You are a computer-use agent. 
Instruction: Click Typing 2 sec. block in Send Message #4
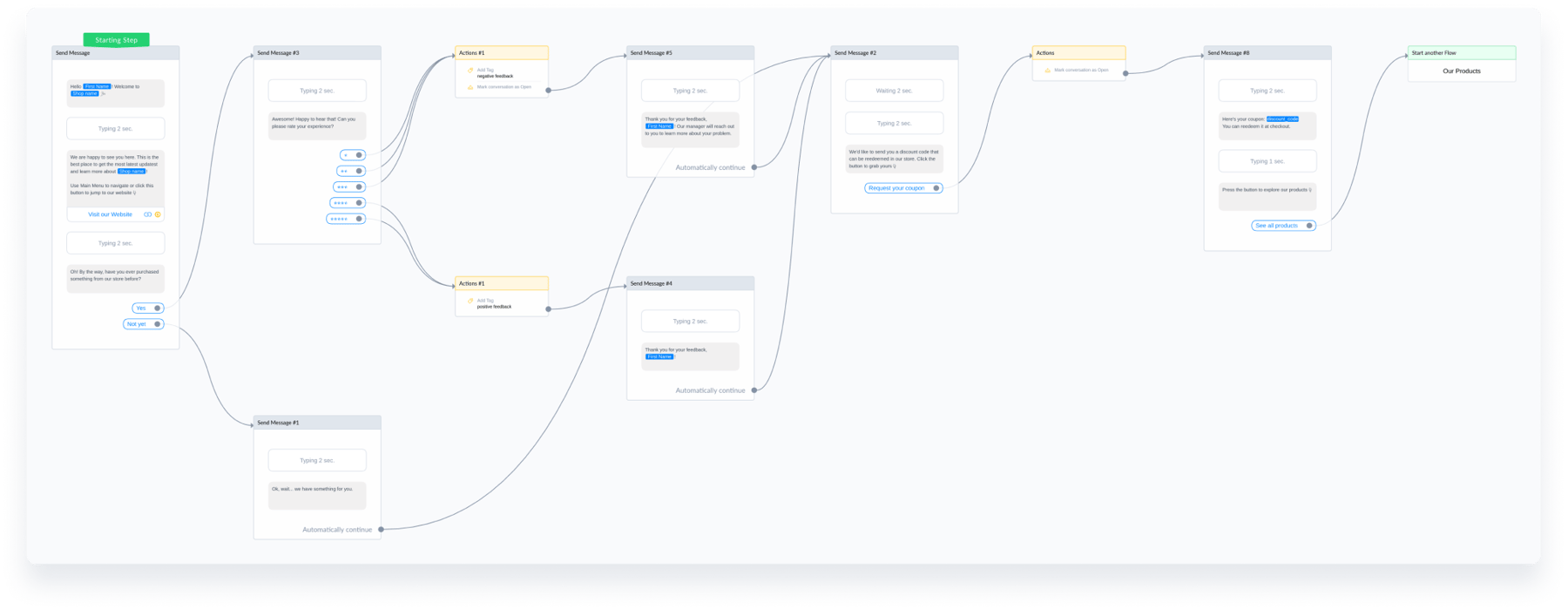pos(690,322)
